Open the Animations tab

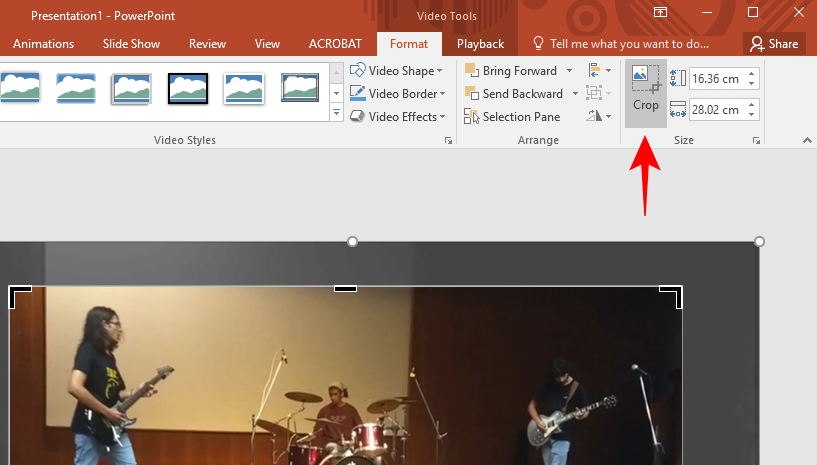[44, 44]
